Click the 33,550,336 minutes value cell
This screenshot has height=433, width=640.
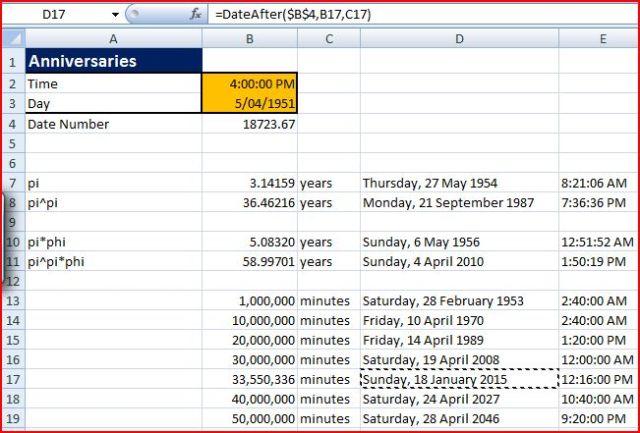(x=250, y=379)
